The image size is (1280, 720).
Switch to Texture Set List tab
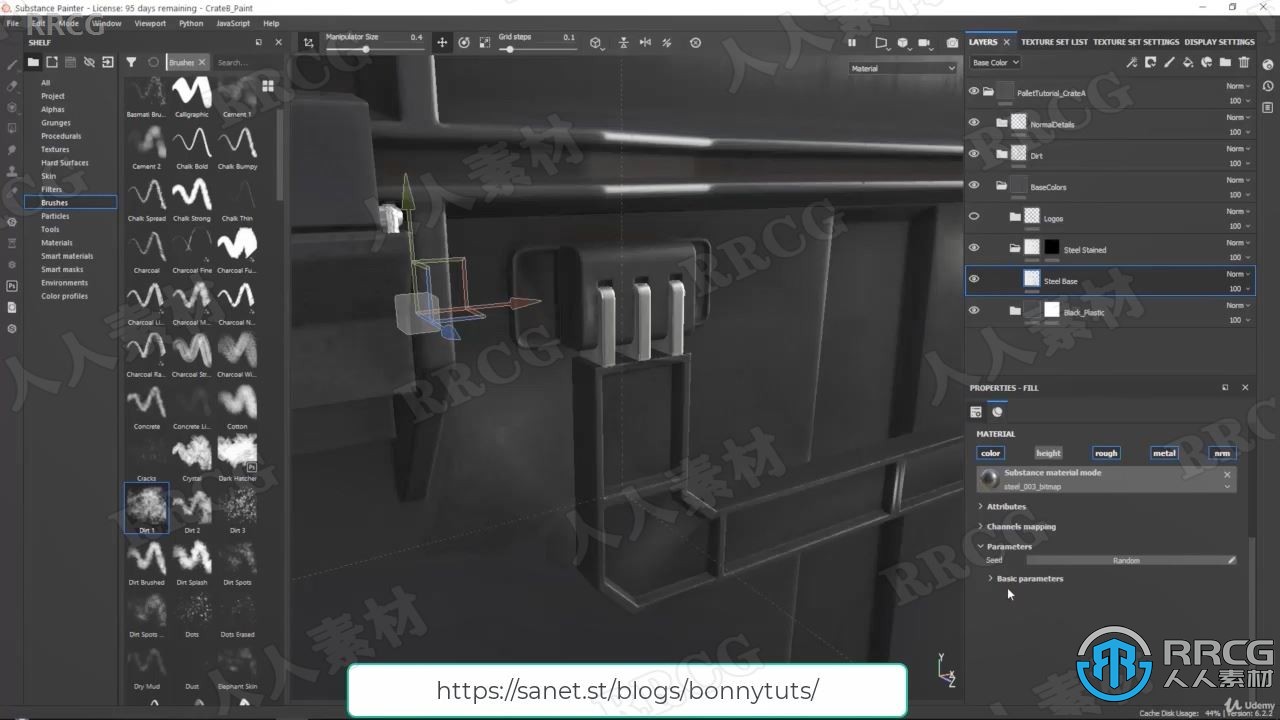click(1054, 42)
